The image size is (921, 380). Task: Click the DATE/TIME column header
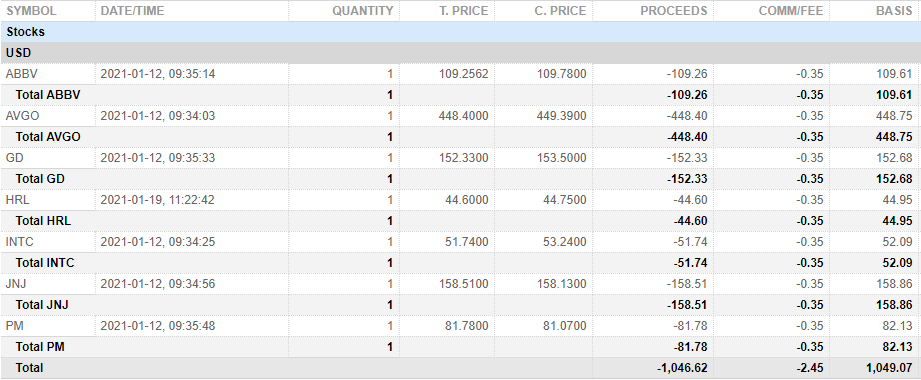click(x=132, y=11)
